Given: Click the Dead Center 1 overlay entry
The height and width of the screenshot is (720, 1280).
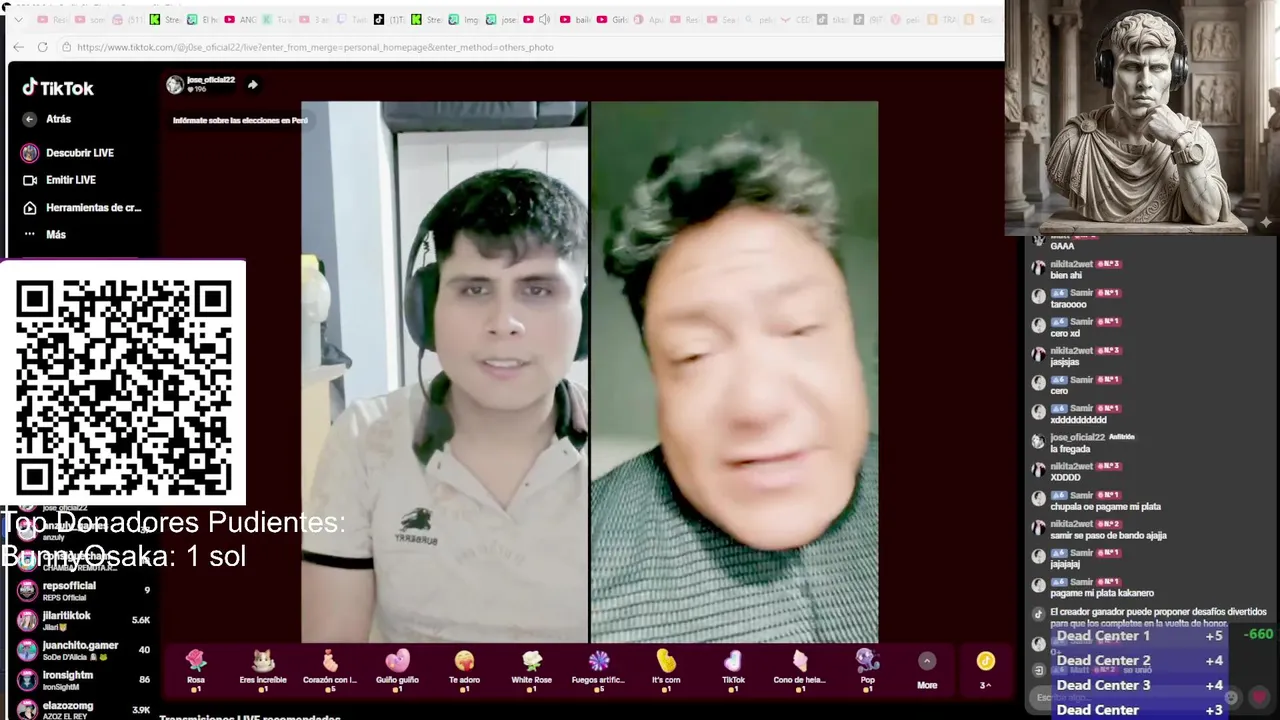Looking at the screenshot, I should (1139, 636).
